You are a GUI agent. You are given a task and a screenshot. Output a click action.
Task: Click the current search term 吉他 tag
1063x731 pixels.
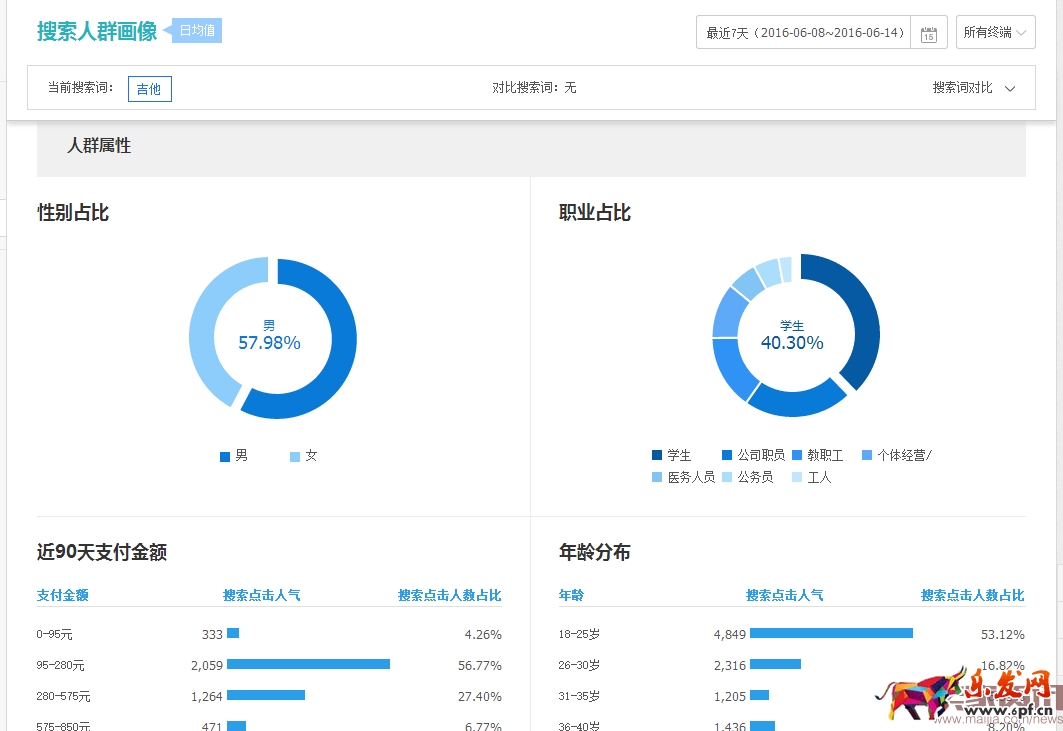(x=149, y=89)
